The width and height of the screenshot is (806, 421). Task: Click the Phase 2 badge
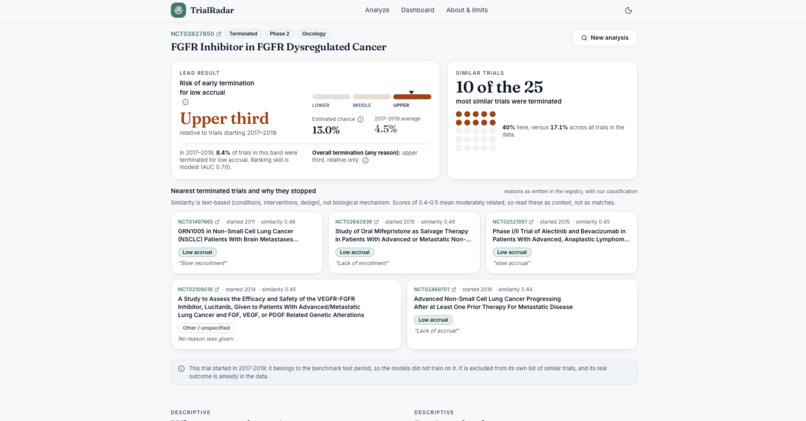click(x=280, y=34)
